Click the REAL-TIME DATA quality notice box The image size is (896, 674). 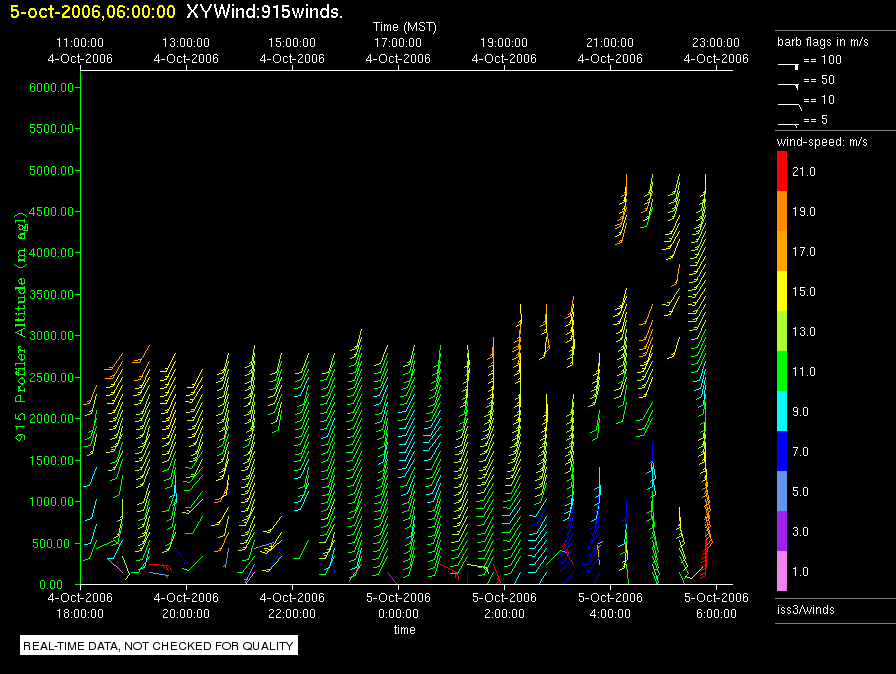tap(159, 646)
